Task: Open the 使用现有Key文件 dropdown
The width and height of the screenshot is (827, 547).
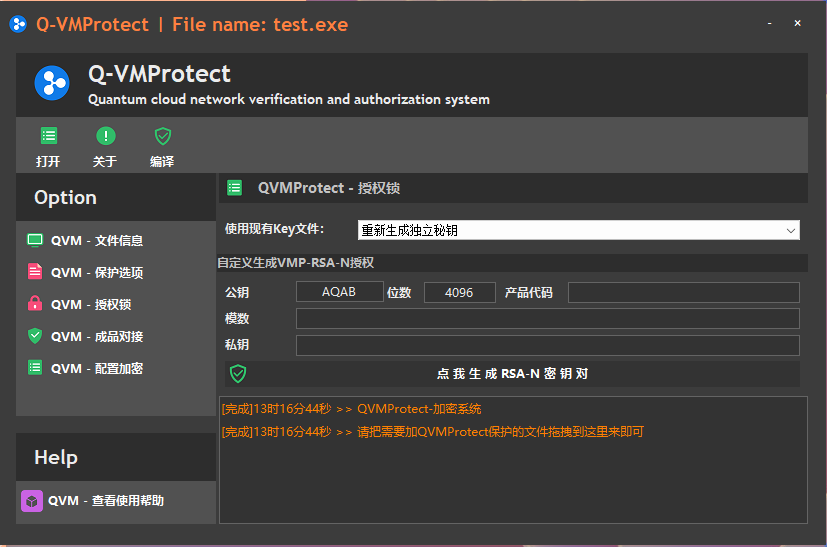Action: coord(578,230)
